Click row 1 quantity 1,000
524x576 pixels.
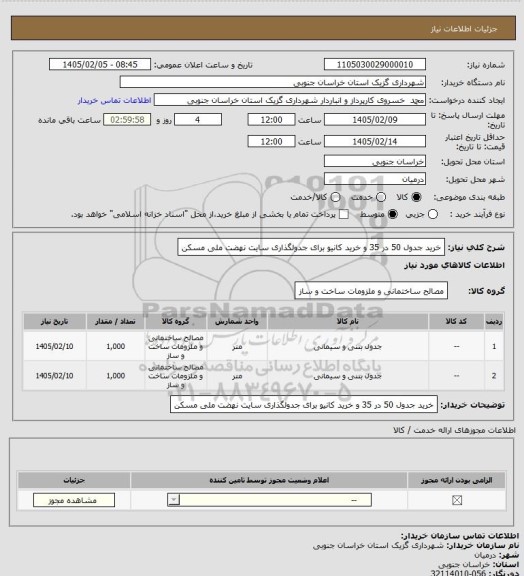coord(116,346)
